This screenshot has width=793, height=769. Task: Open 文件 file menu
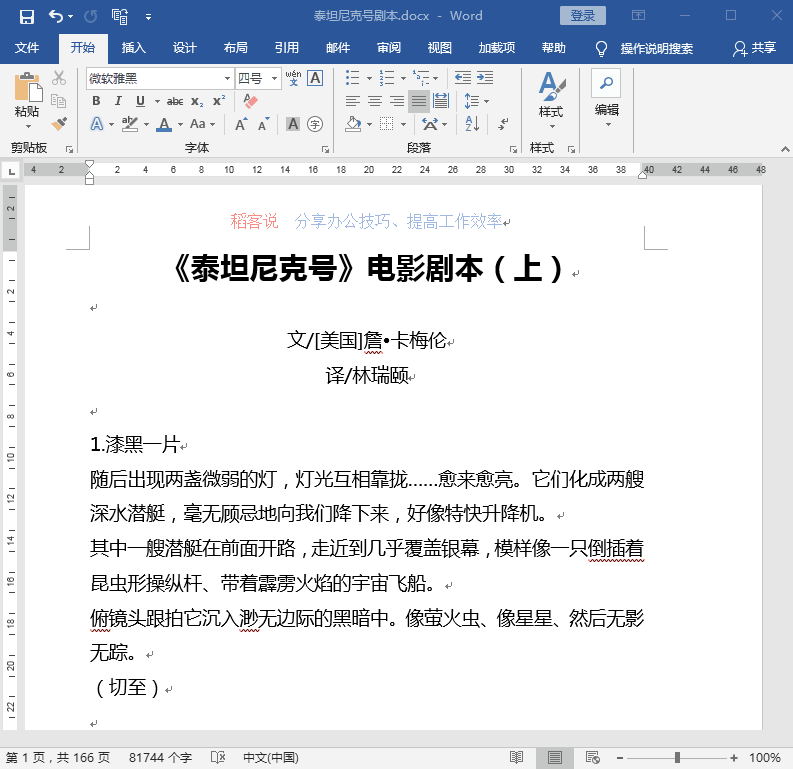[27, 48]
